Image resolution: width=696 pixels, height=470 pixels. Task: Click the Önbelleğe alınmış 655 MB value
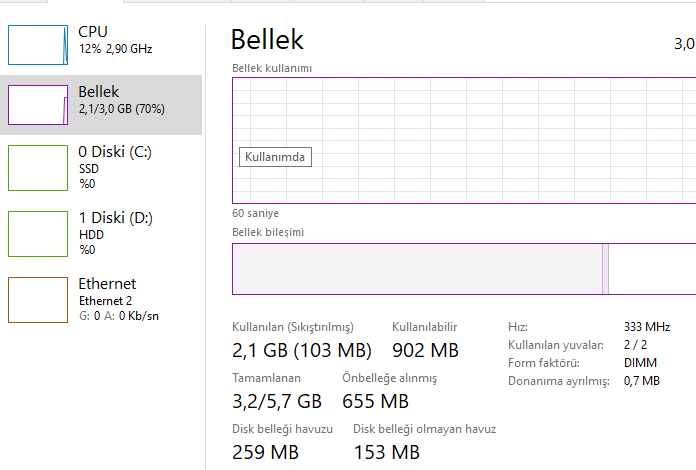[x=375, y=401]
